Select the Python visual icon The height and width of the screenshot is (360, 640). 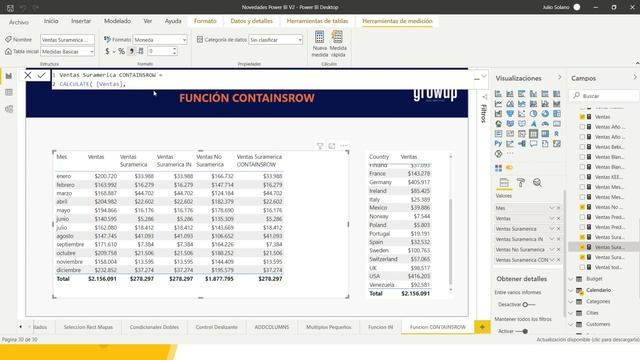point(498,144)
